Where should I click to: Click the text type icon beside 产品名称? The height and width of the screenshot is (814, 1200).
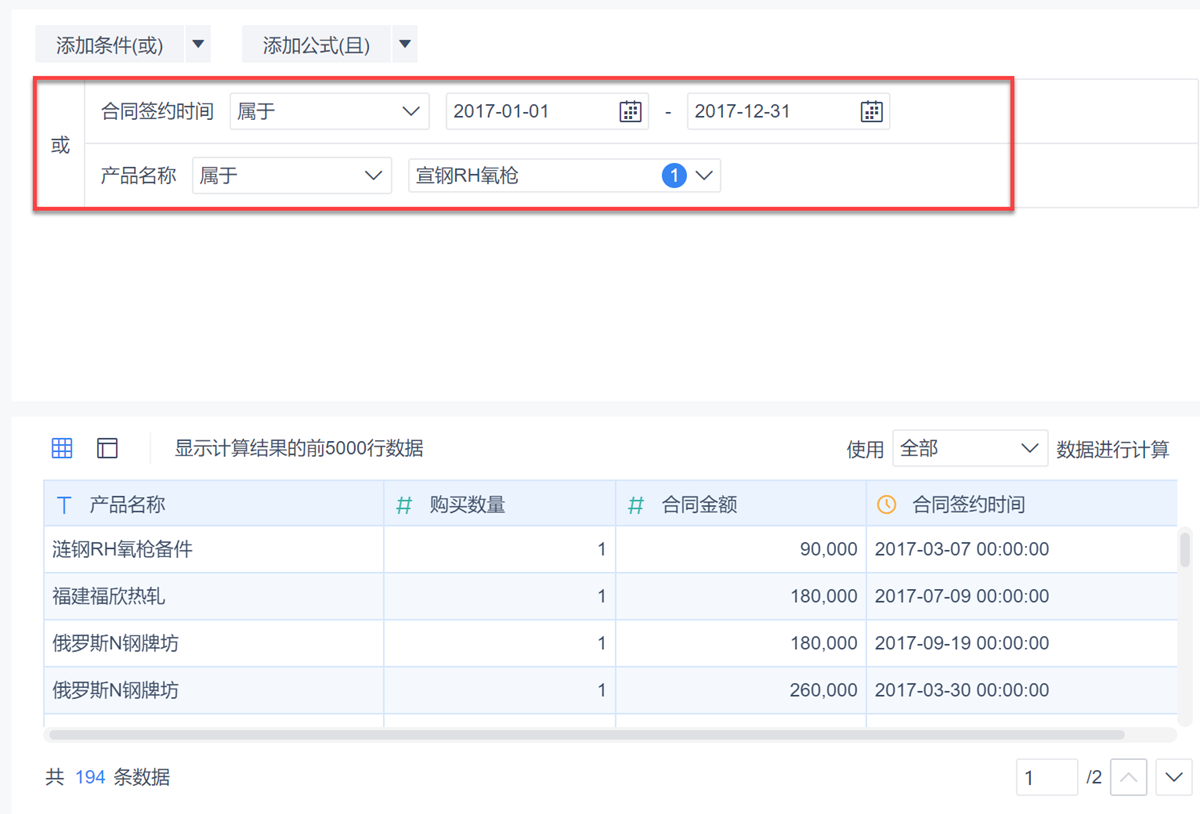pos(65,505)
